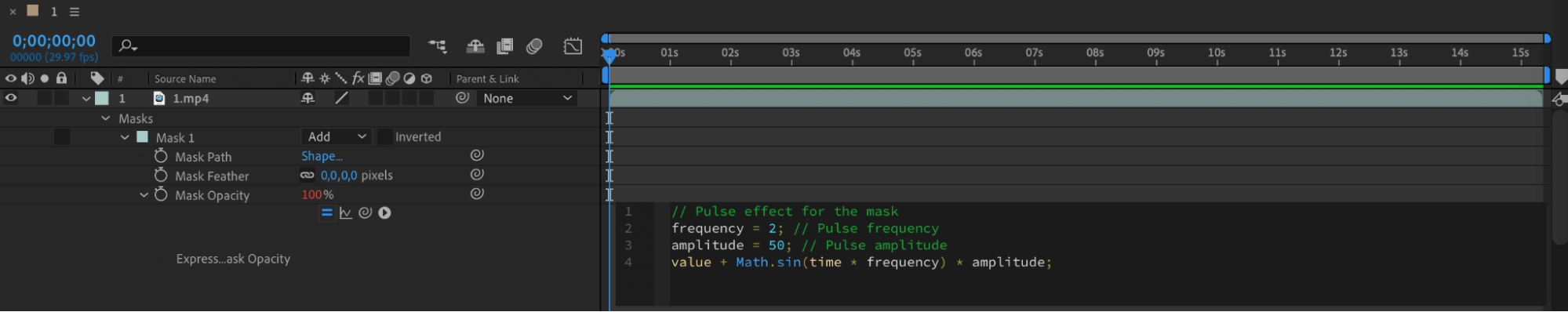This screenshot has width=1568, height=312.
Task: Open the Parent None dropdown
Action: [x=526, y=98]
